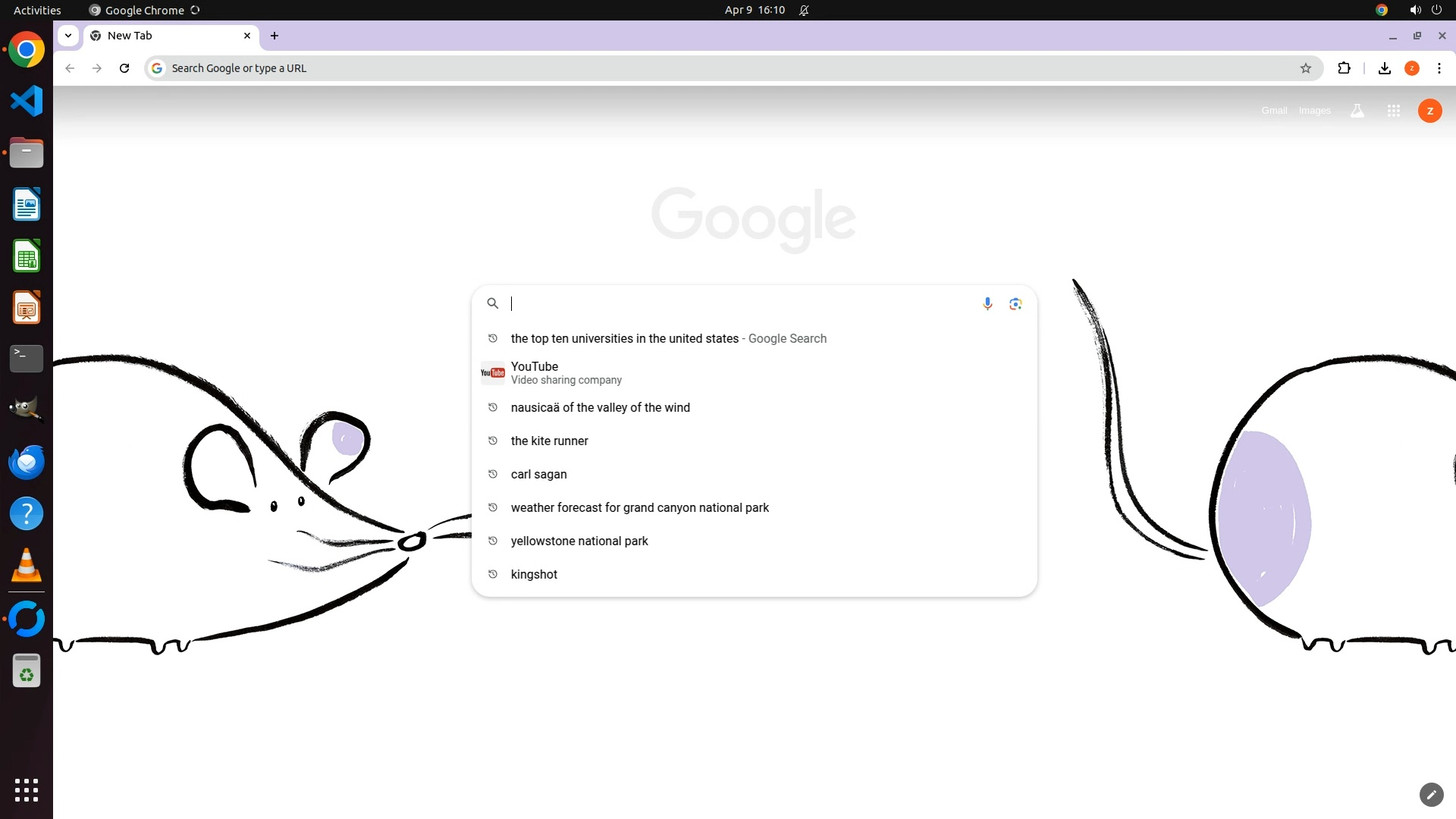Open the Extensions puzzle icon
Viewport: 1456px width, 819px height.
coord(1344,68)
